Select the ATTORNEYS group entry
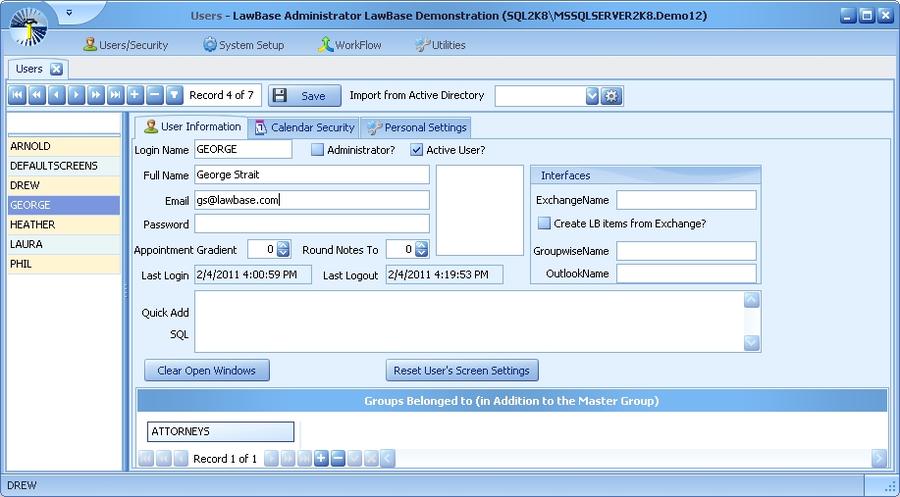The image size is (900, 497). (221, 432)
